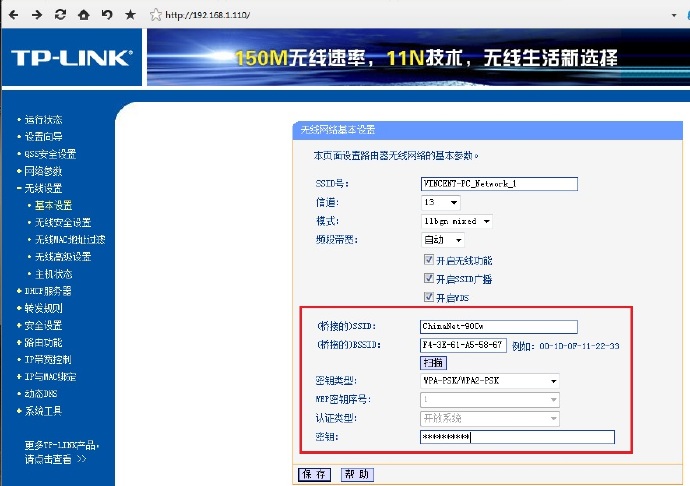This screenshot has width=690, height=486.
Task: Expand 安全设置 menu
Action: tap(43, 325)
